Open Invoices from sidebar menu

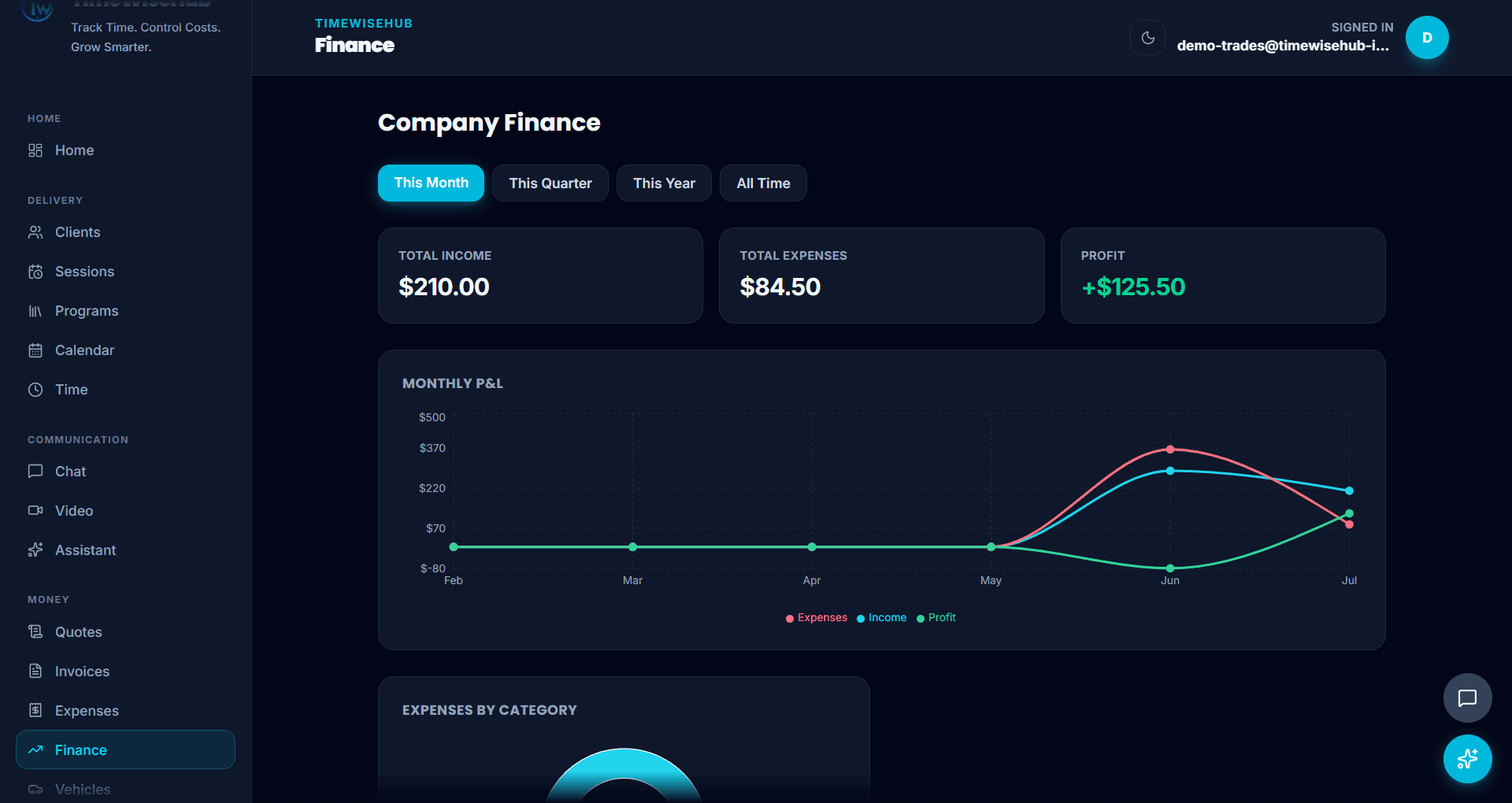pos(125,672)
